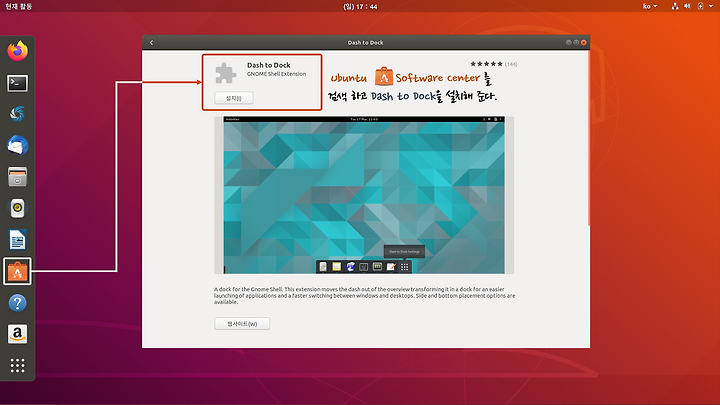
Task: Expand the system menu arrow
Action: pyautogui.click(x=711, y=6)
